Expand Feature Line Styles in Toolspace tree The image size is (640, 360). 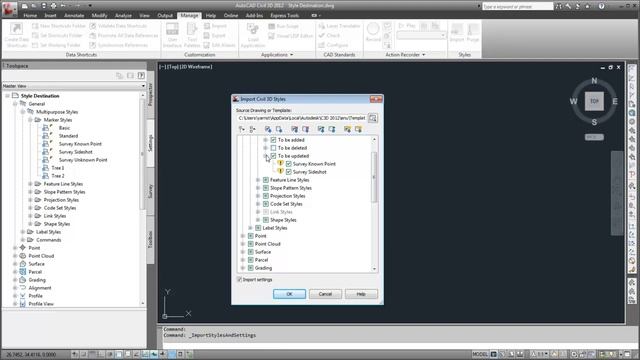tap(30, 184)
